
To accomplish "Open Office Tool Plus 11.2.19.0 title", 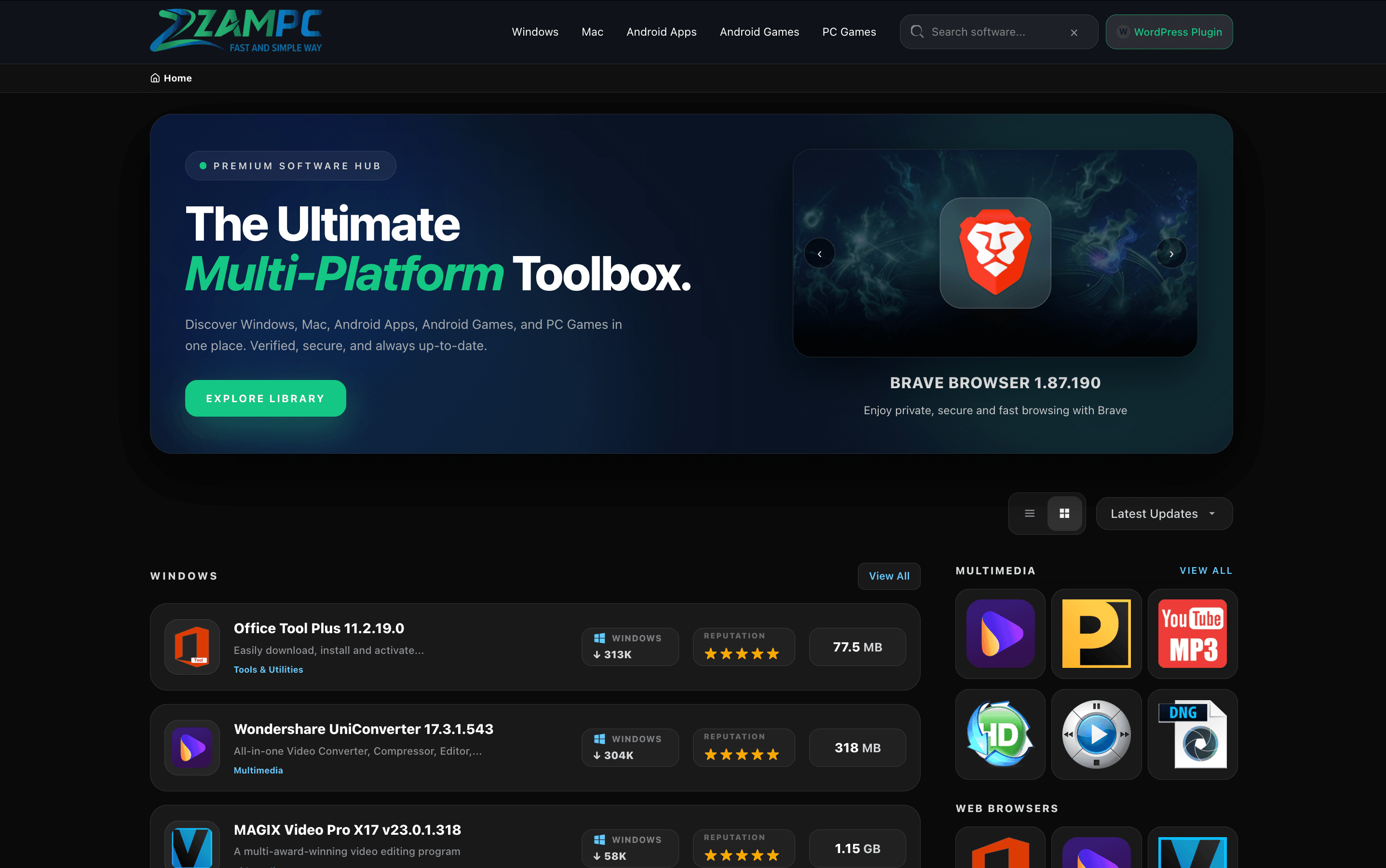I will click(319, 628).
